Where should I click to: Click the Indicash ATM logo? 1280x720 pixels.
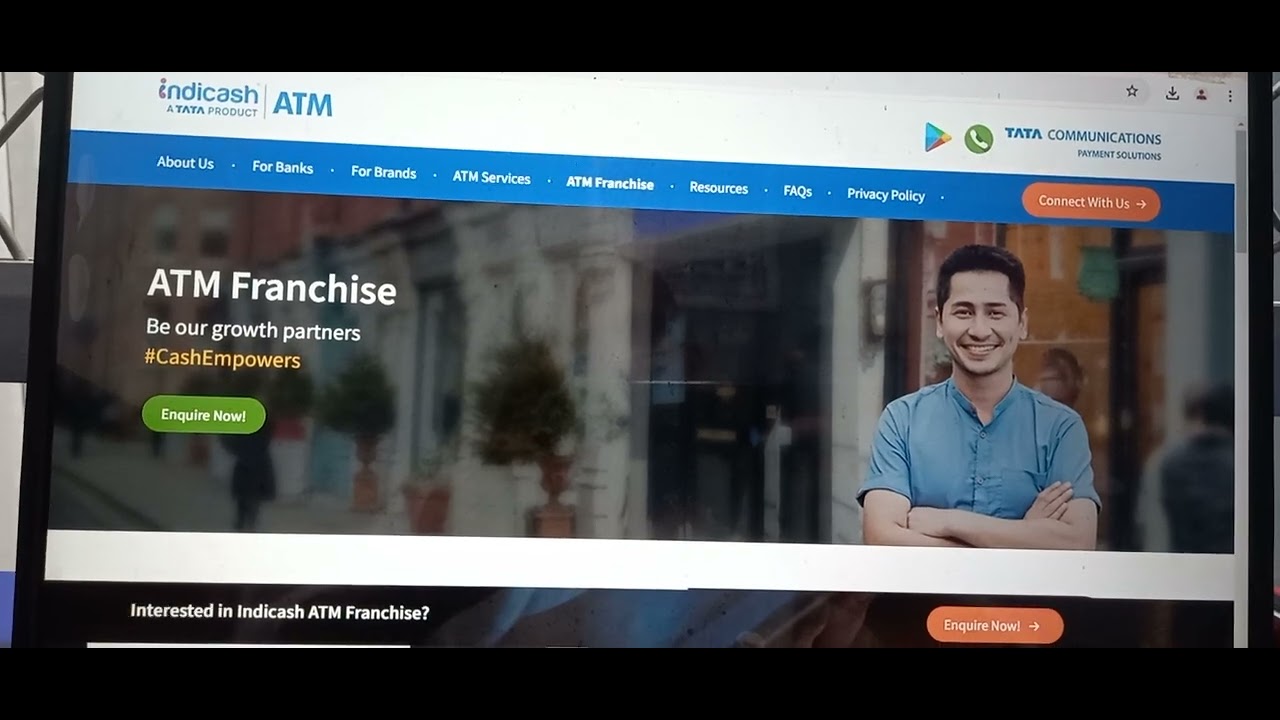point(245,99)
